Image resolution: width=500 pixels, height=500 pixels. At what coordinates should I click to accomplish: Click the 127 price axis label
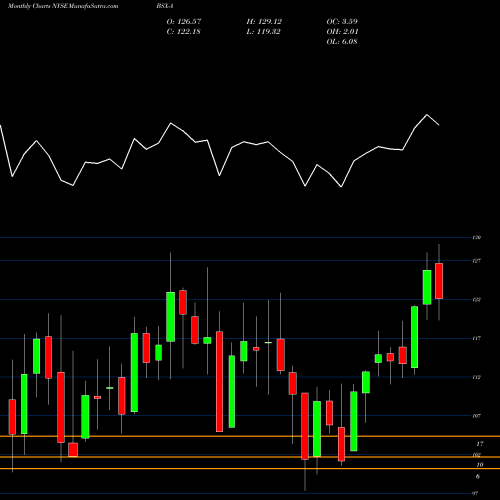pos(477,261)
